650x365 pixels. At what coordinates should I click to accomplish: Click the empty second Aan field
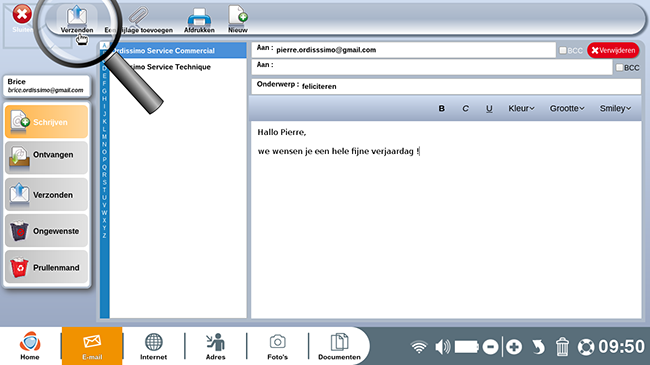[x=432, y=67]
